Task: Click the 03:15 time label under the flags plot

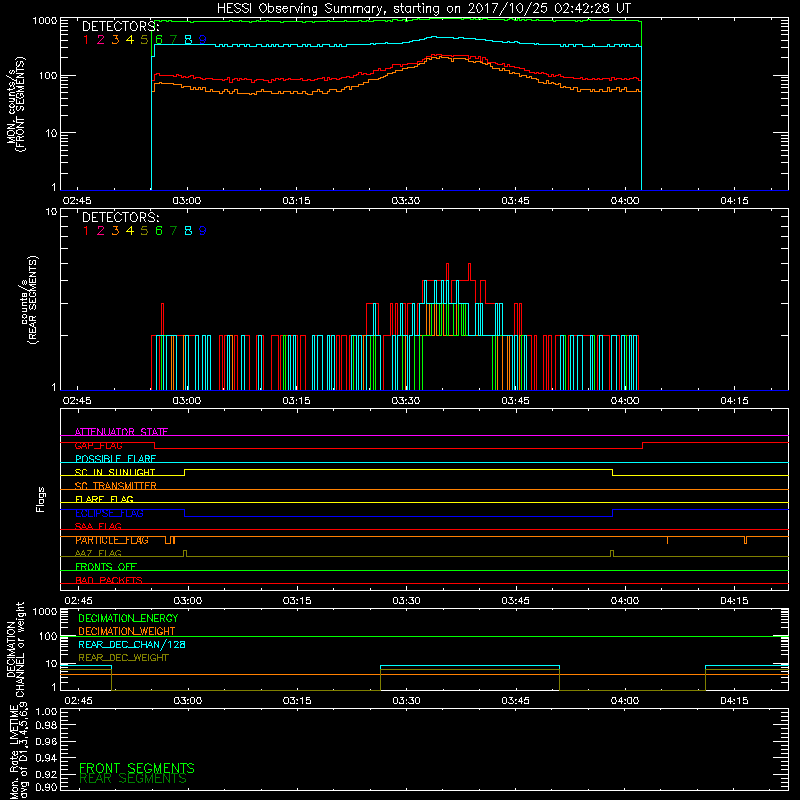Action: point(297,601)
